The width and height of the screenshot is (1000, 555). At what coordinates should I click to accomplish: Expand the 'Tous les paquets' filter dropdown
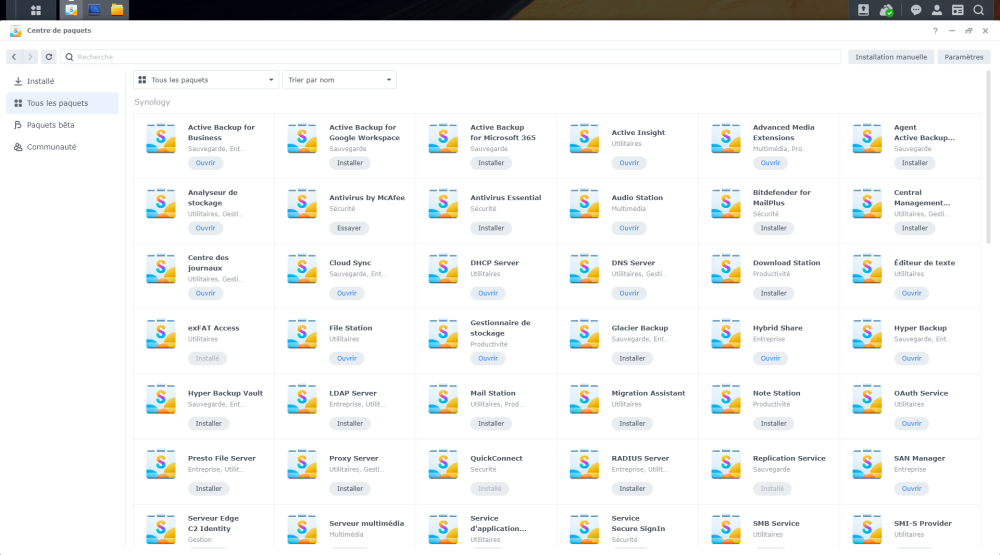click(206, 79)
